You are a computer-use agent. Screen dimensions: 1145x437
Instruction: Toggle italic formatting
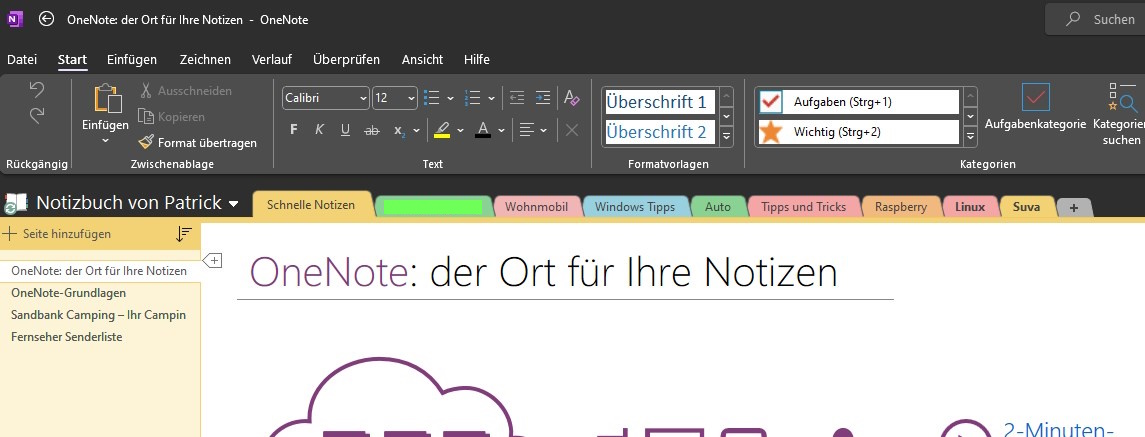tap(319, 130)
